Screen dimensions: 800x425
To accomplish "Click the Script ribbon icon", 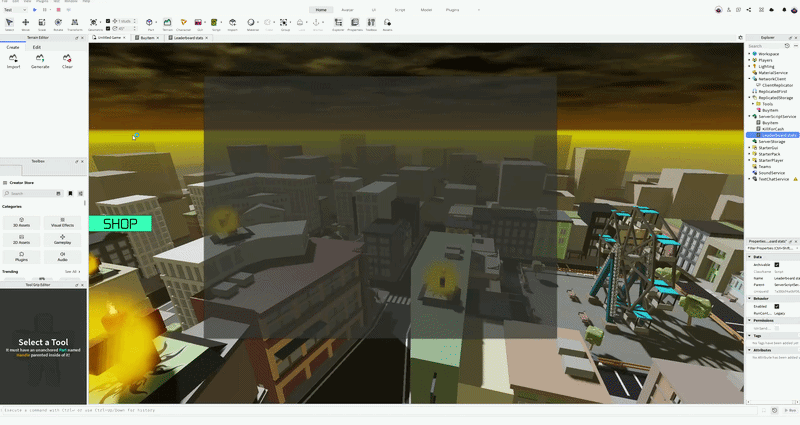I will tap(215, 24).
